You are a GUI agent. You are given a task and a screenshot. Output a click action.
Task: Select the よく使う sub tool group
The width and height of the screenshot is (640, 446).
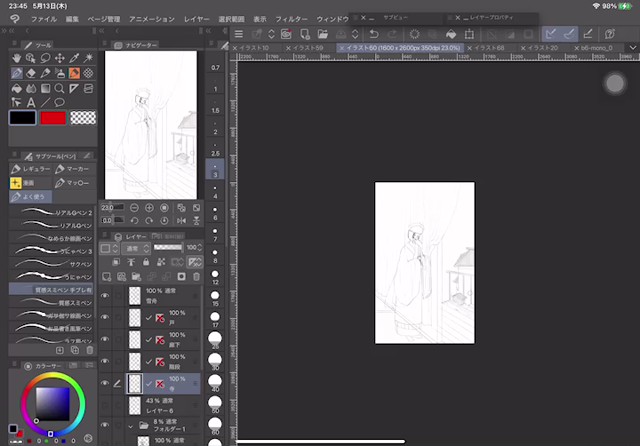[x=31, y=197]
